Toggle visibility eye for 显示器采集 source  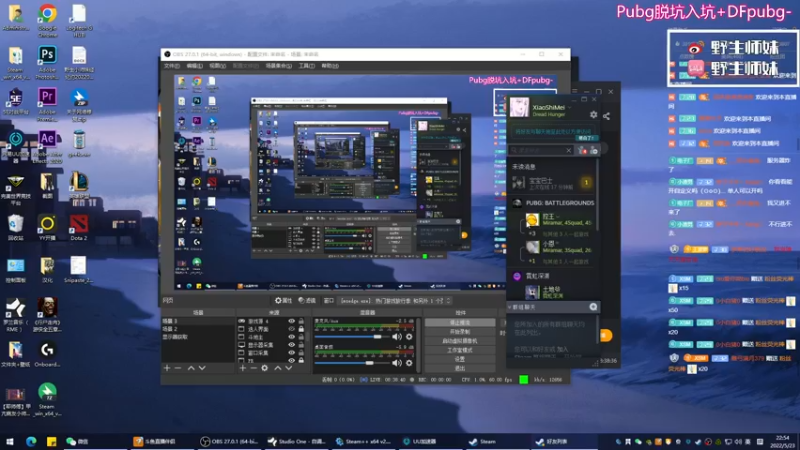[x=292, y=344]
